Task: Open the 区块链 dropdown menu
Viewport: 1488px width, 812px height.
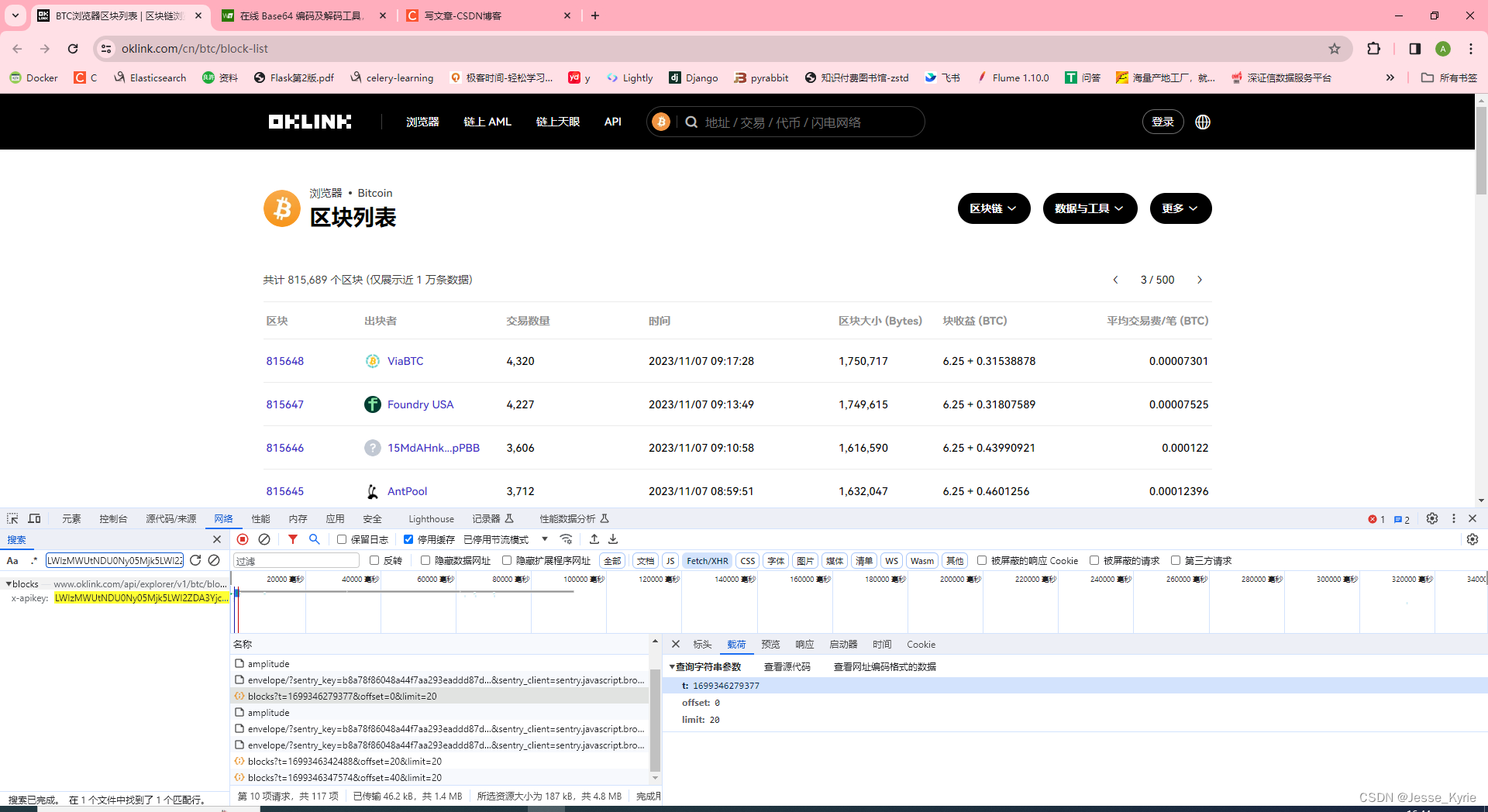Action: [994, 208]
